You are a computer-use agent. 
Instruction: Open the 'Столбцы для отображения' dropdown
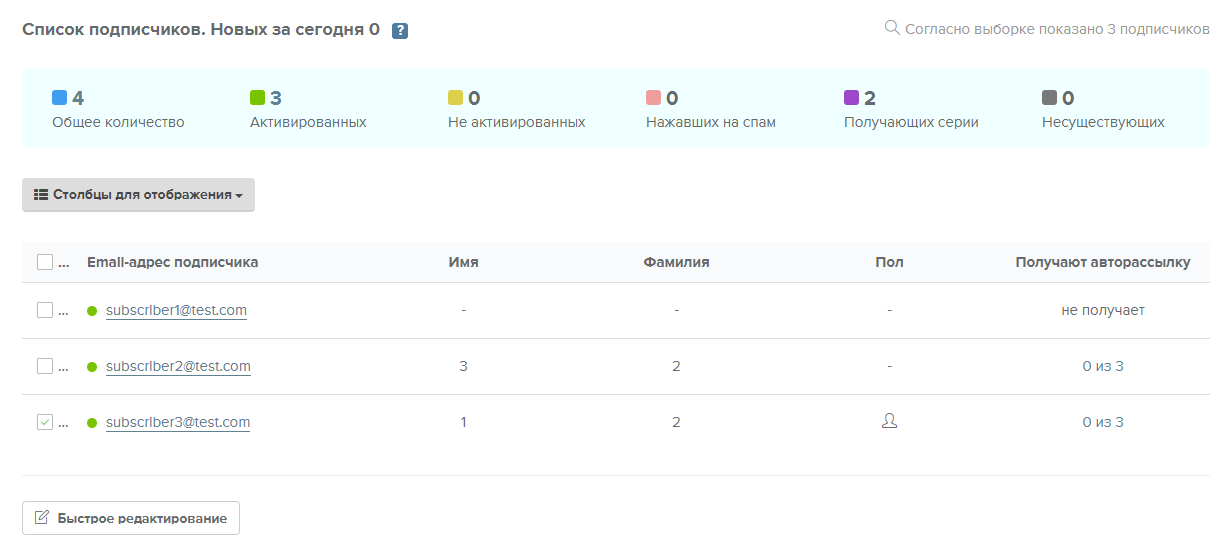tap(138, 195)
